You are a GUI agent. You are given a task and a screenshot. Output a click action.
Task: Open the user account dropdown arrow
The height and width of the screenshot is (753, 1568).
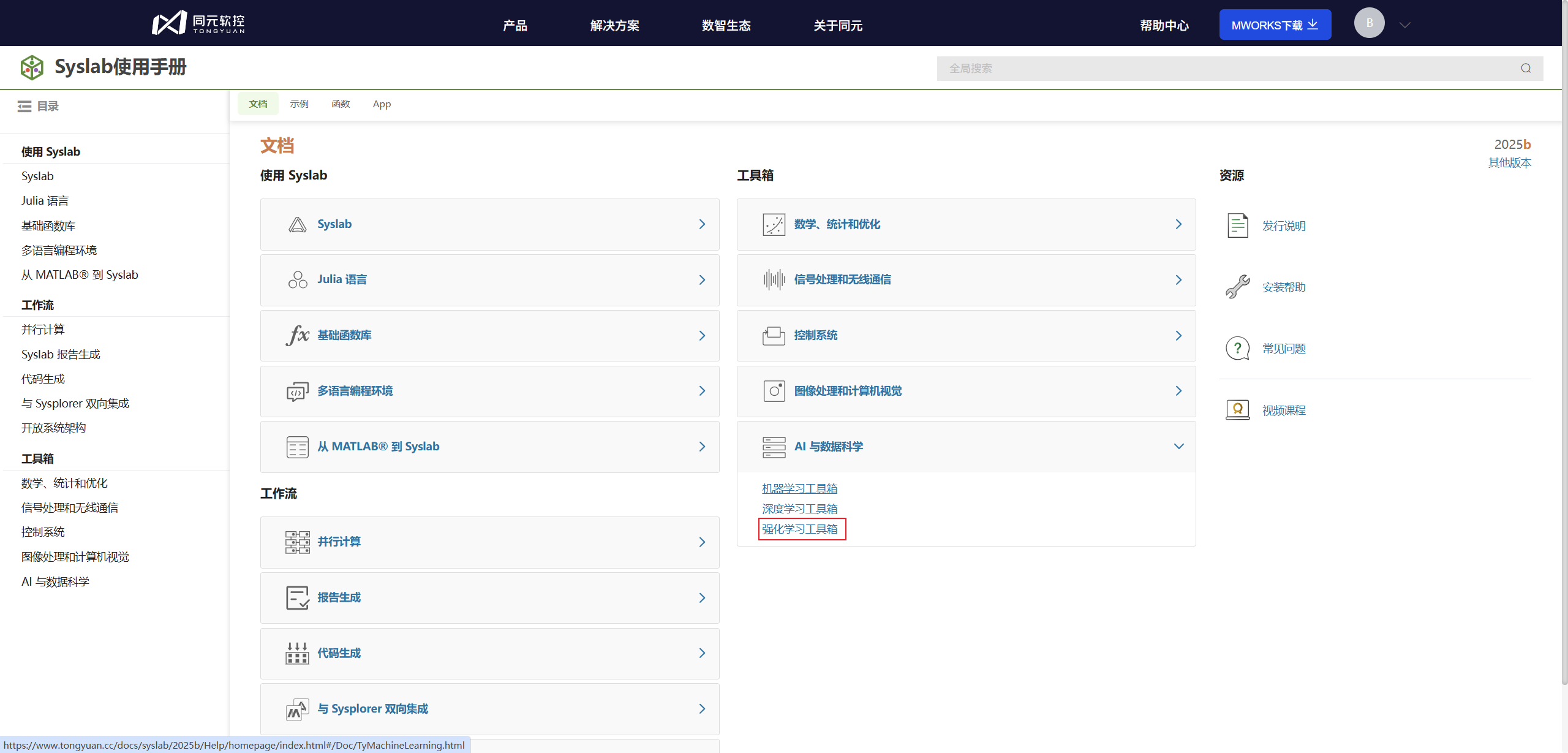[x=1405, y=25]
